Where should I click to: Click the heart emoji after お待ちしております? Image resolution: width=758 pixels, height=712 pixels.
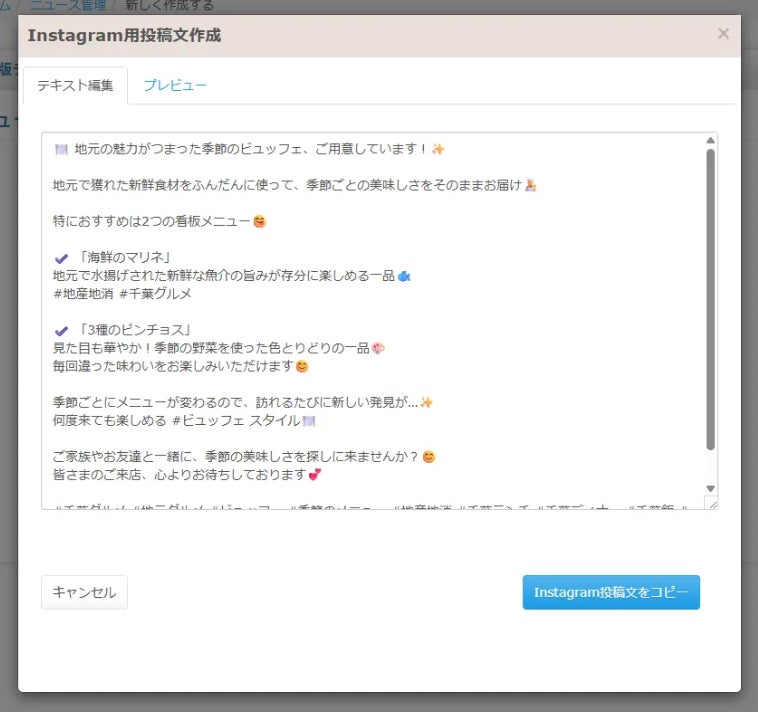pyautogui.click(x=315, y=475)
